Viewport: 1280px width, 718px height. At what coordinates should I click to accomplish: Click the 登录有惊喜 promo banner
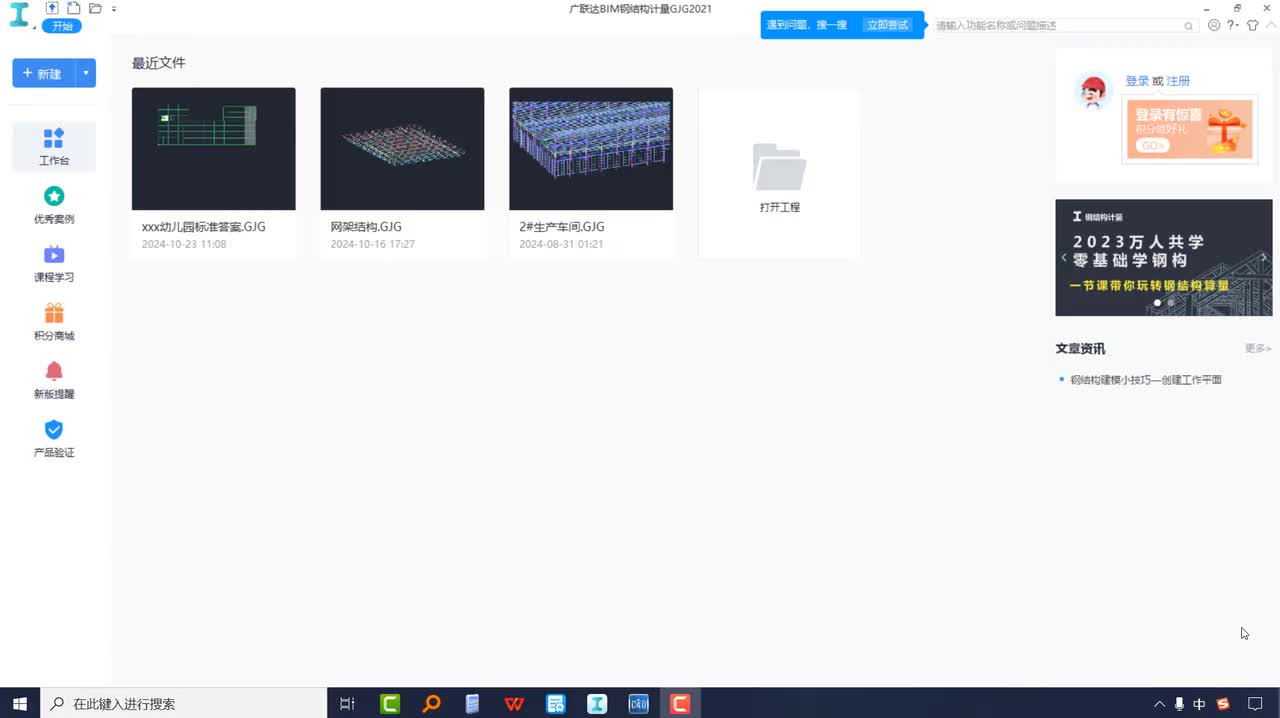pyautogui.click(x=1190, y=129)
